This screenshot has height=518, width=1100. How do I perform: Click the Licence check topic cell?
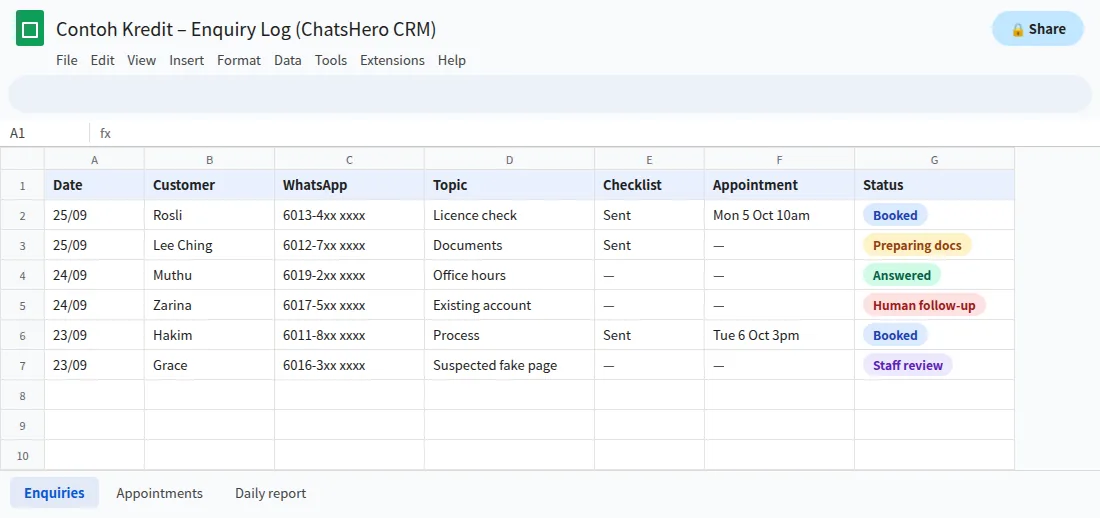(x=510, y=215)
